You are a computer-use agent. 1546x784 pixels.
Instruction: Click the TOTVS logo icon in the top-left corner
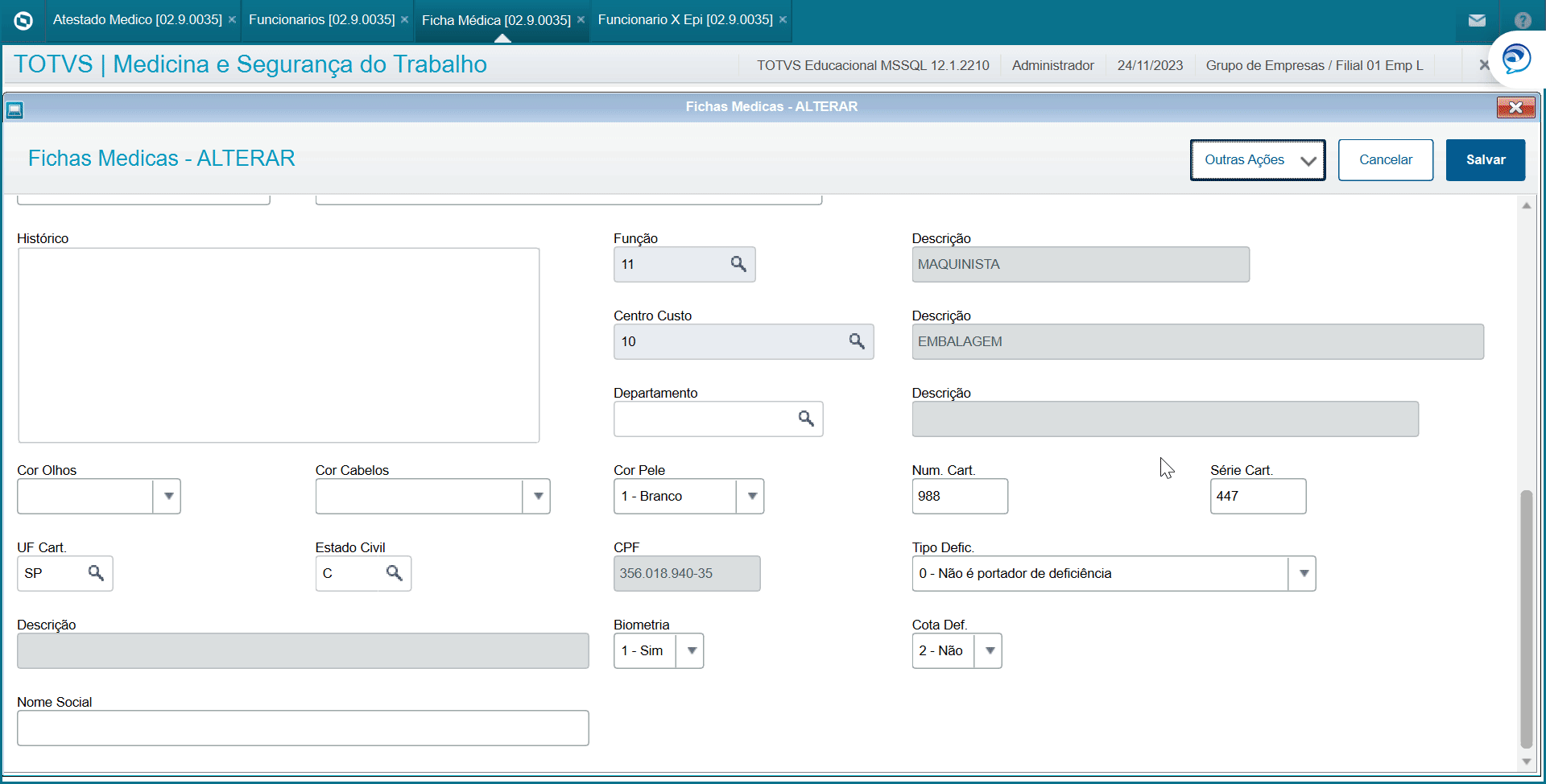point(23,20)
